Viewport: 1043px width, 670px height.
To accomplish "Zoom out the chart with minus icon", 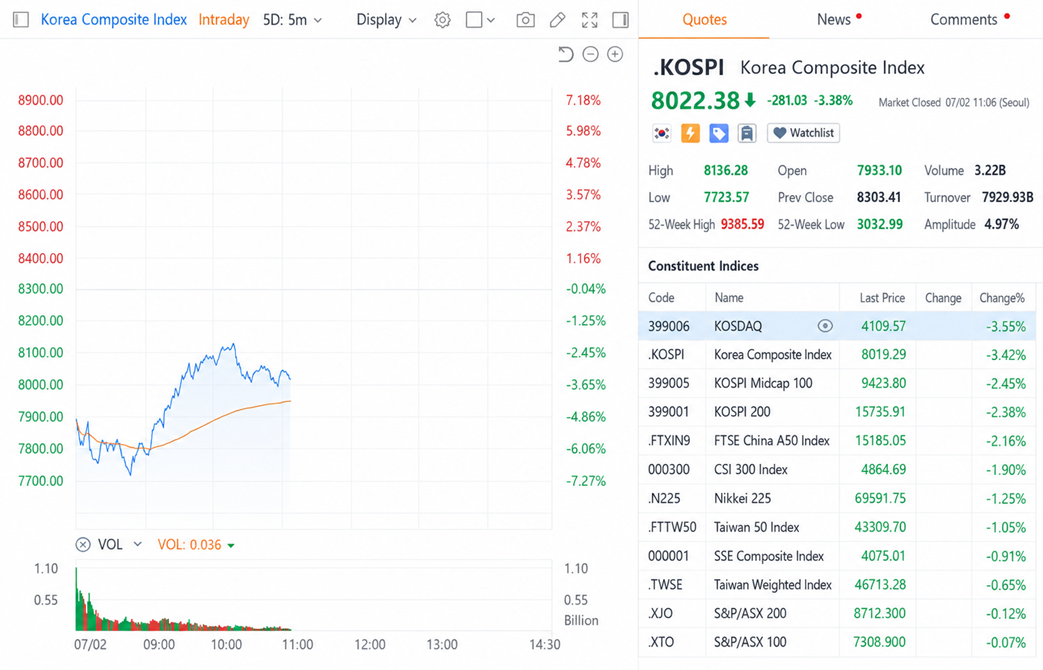I will pos(591,55).
